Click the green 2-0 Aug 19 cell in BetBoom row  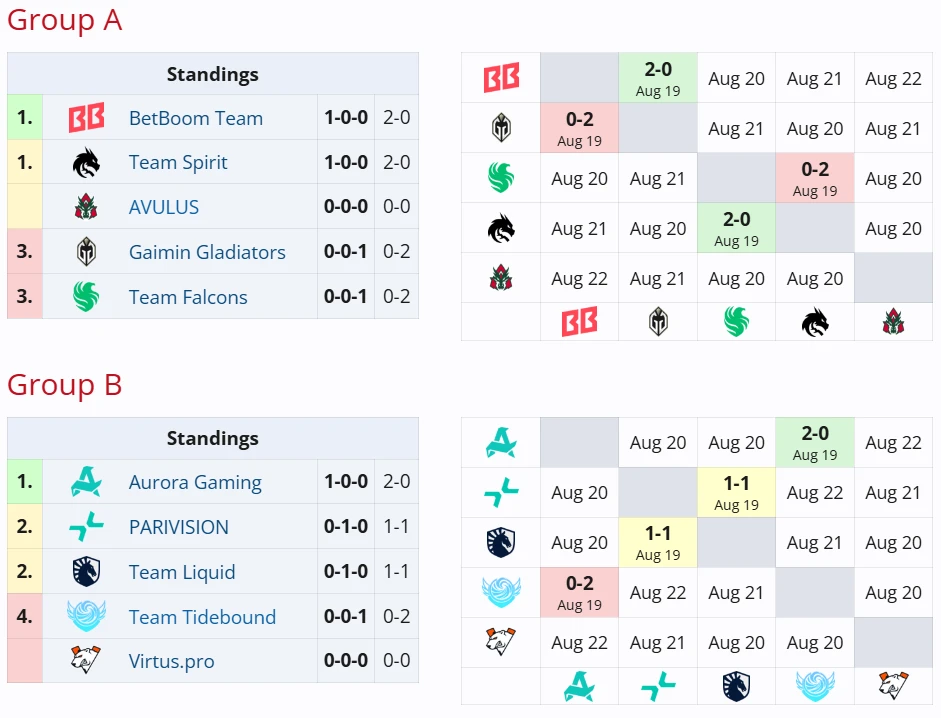coord(658,77)
